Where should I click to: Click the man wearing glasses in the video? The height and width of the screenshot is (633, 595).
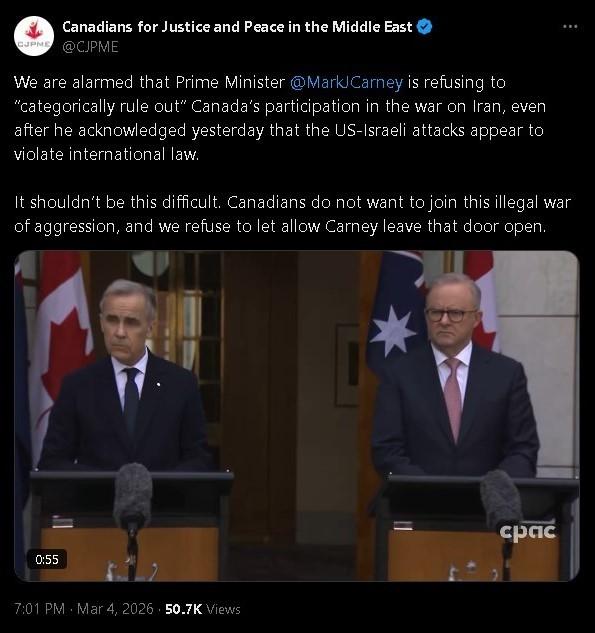[455, 375]
